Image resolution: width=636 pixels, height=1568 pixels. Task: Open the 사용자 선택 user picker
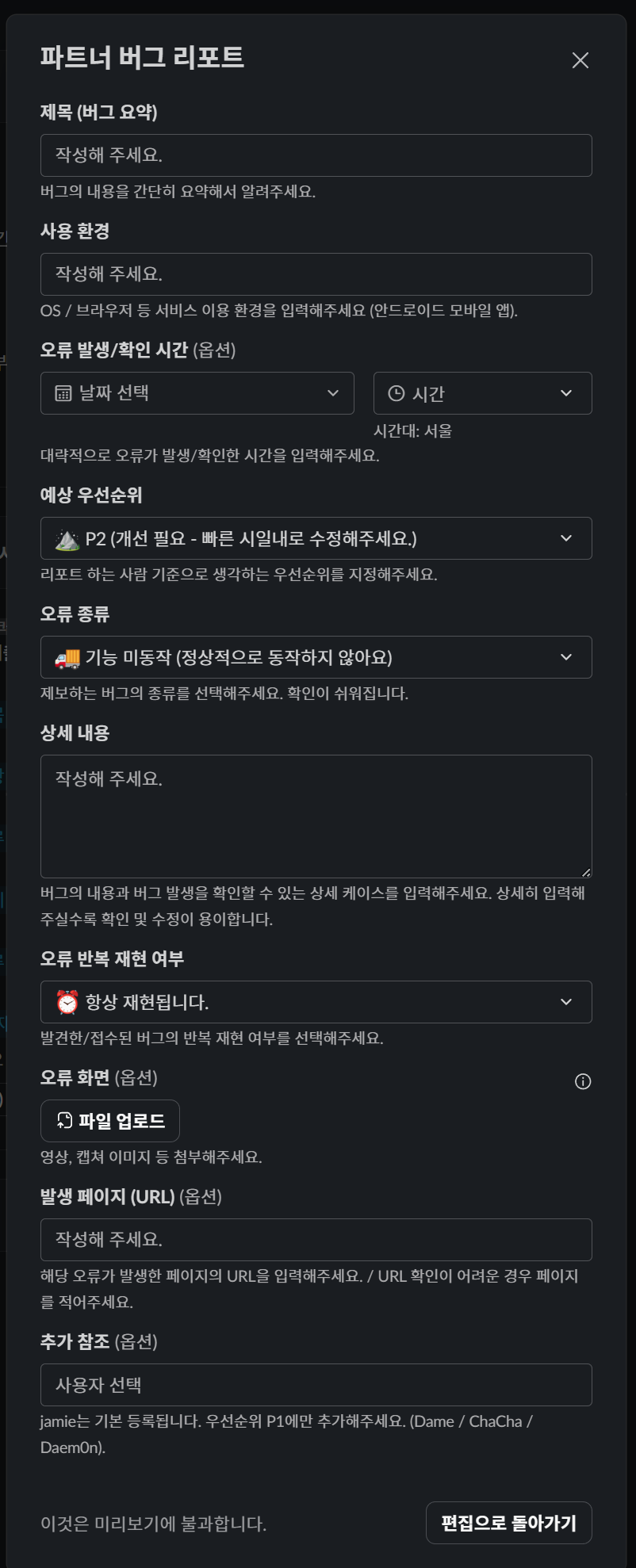coord(316,1384)
